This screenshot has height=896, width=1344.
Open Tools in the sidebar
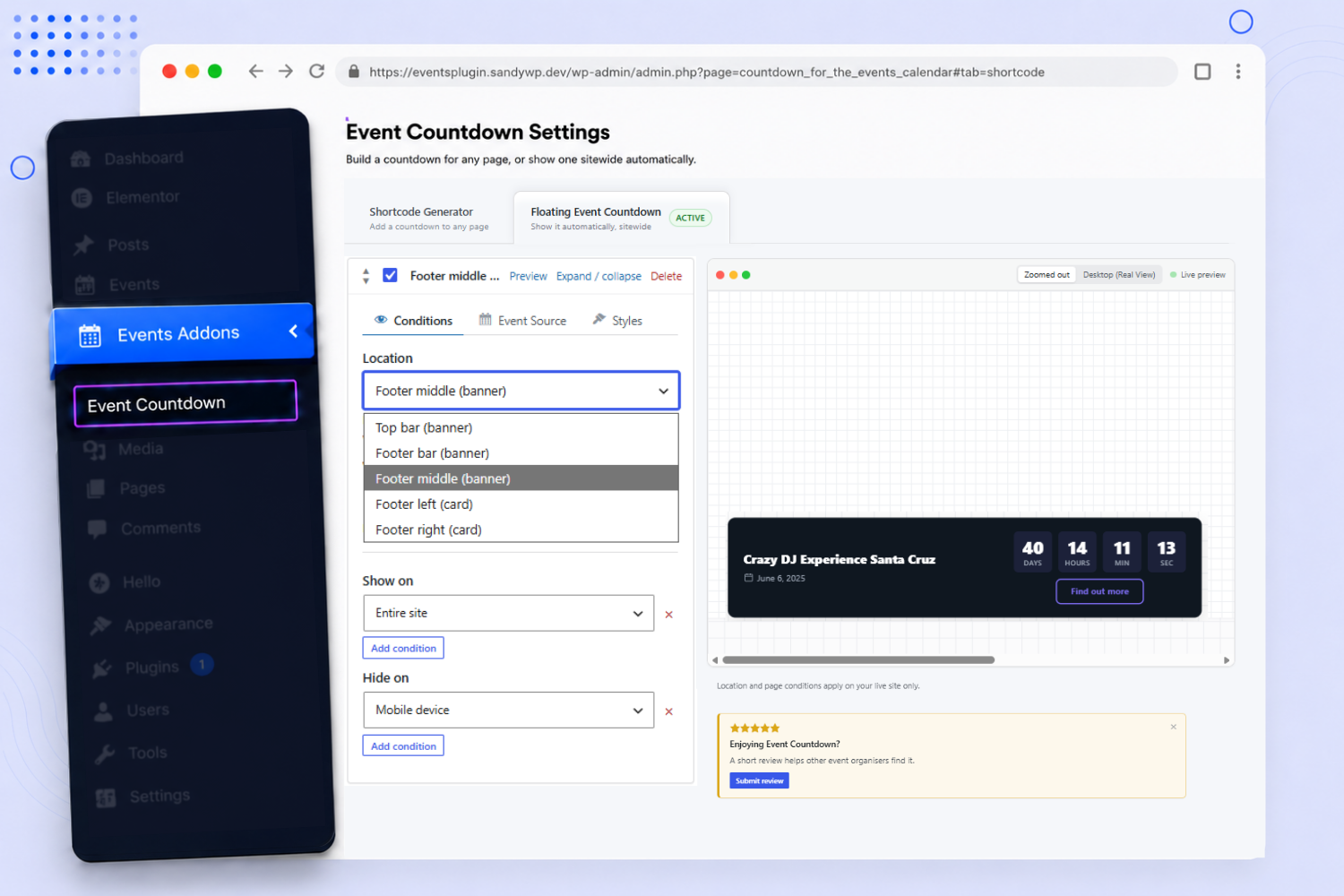pos(147,754)
